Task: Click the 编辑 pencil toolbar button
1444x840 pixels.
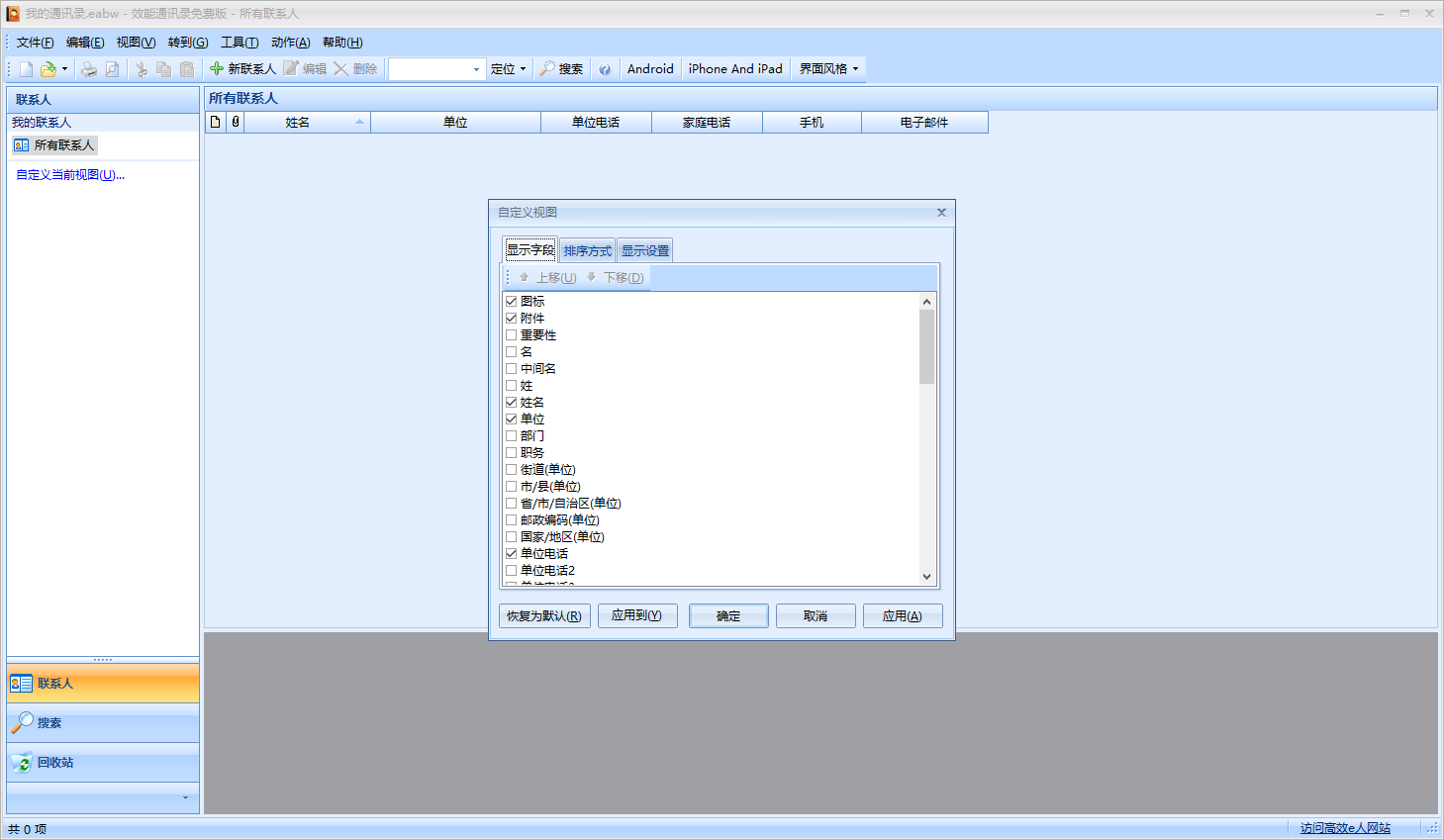Action: tap(305, 69)
